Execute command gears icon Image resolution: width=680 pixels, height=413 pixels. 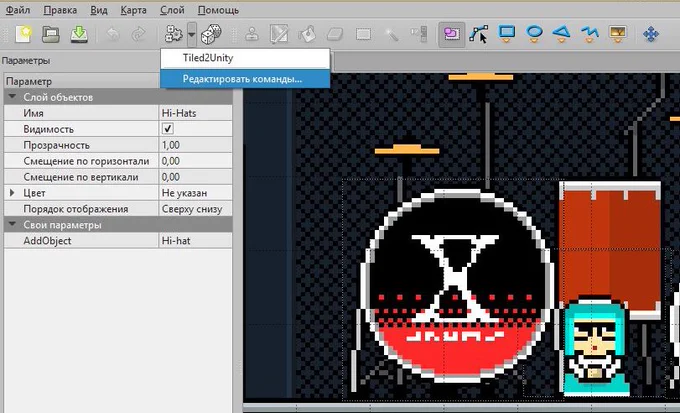pos(174,34)
